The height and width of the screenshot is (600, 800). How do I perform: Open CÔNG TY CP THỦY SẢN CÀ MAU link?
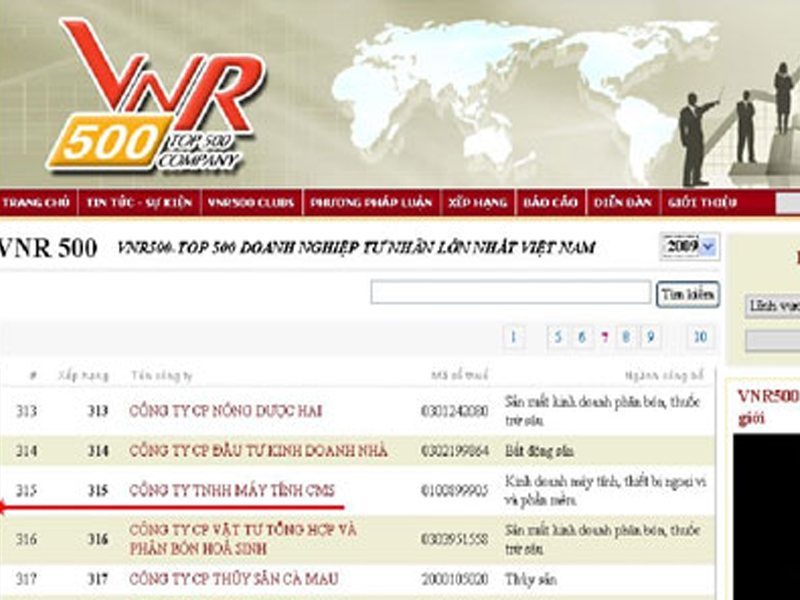pos(234,579)
